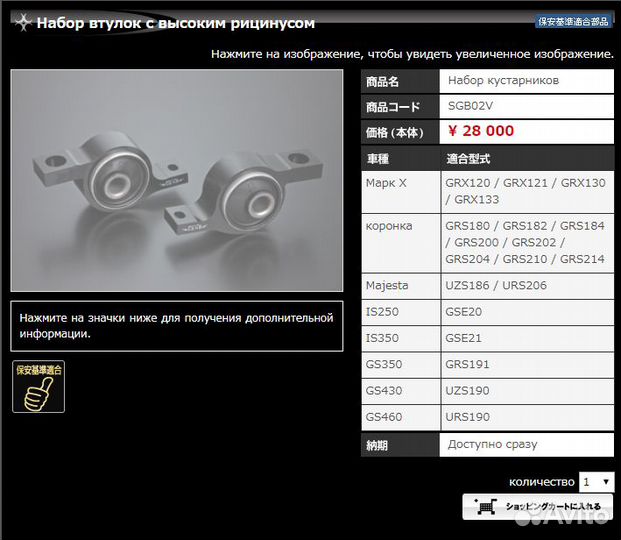The image size is (621, 540).
Task: Open the quantity dropdown
Action: click(596, 482)
